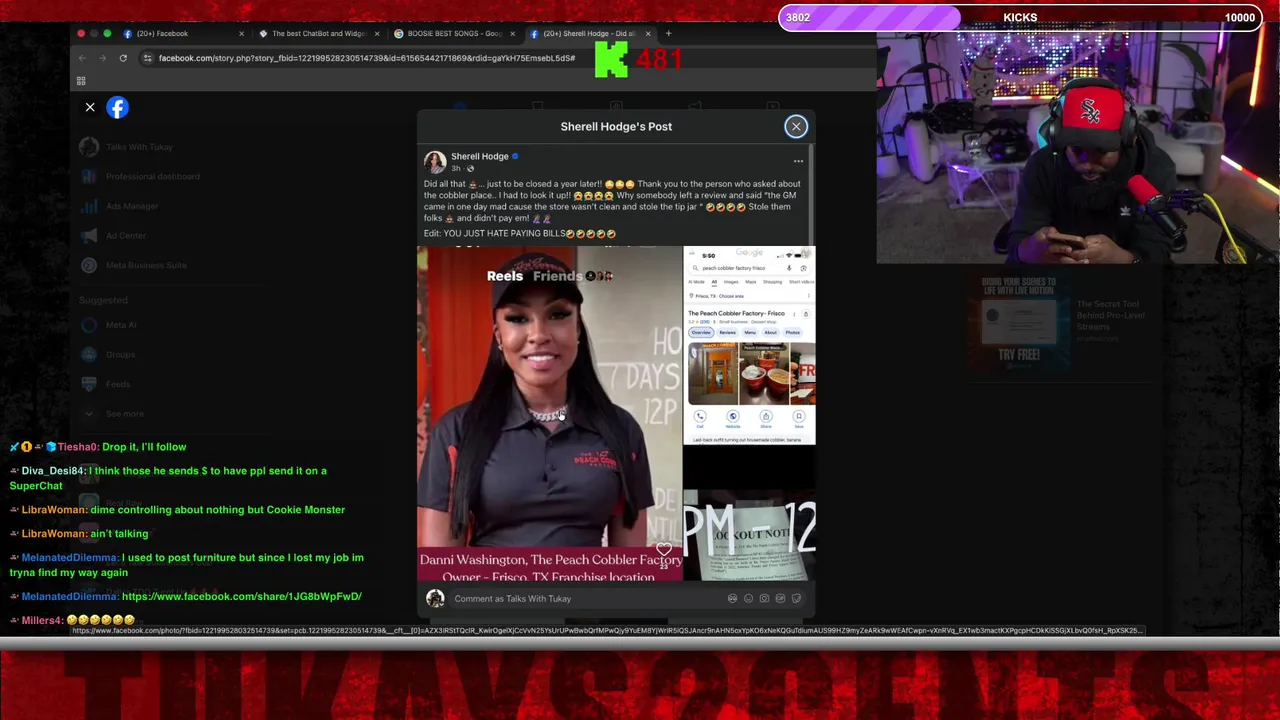The image size is (1280, 720).
Task: Open the Peach Cobbler Factory Google search screenshot
Action: (x=749, y=345)
